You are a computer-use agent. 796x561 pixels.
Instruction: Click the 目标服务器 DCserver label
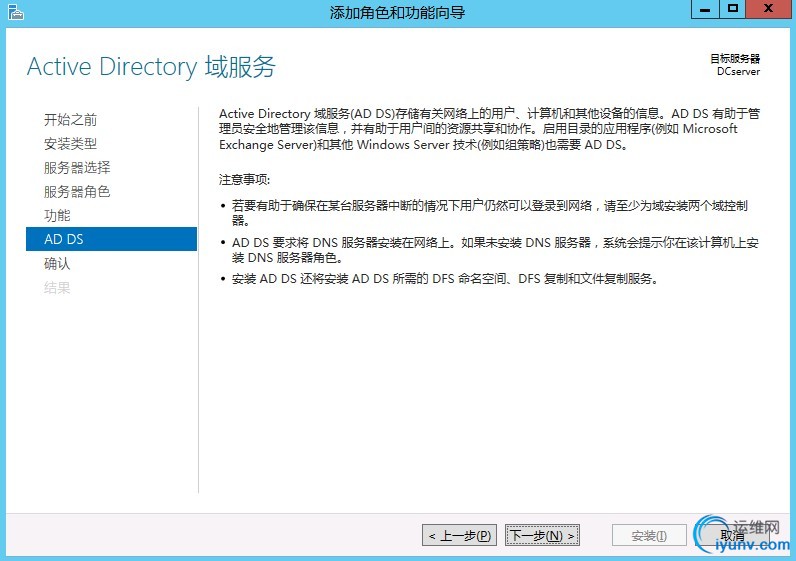coord(735,66)
